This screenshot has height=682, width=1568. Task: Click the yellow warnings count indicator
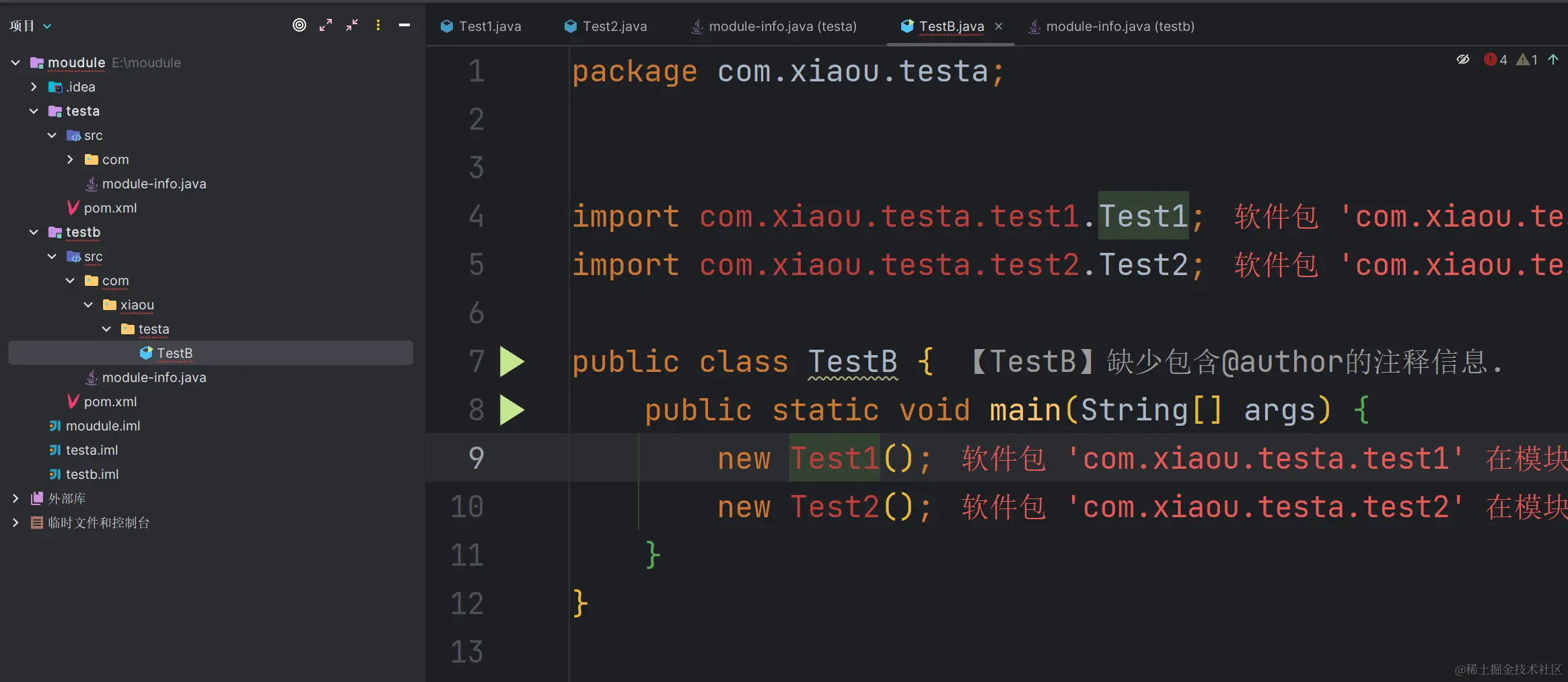pyautogui.click(x=1527, y=60)
